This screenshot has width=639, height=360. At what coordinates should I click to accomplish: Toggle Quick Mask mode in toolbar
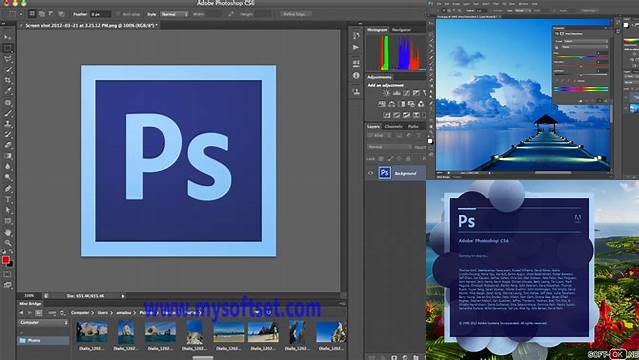coord(7,274)
